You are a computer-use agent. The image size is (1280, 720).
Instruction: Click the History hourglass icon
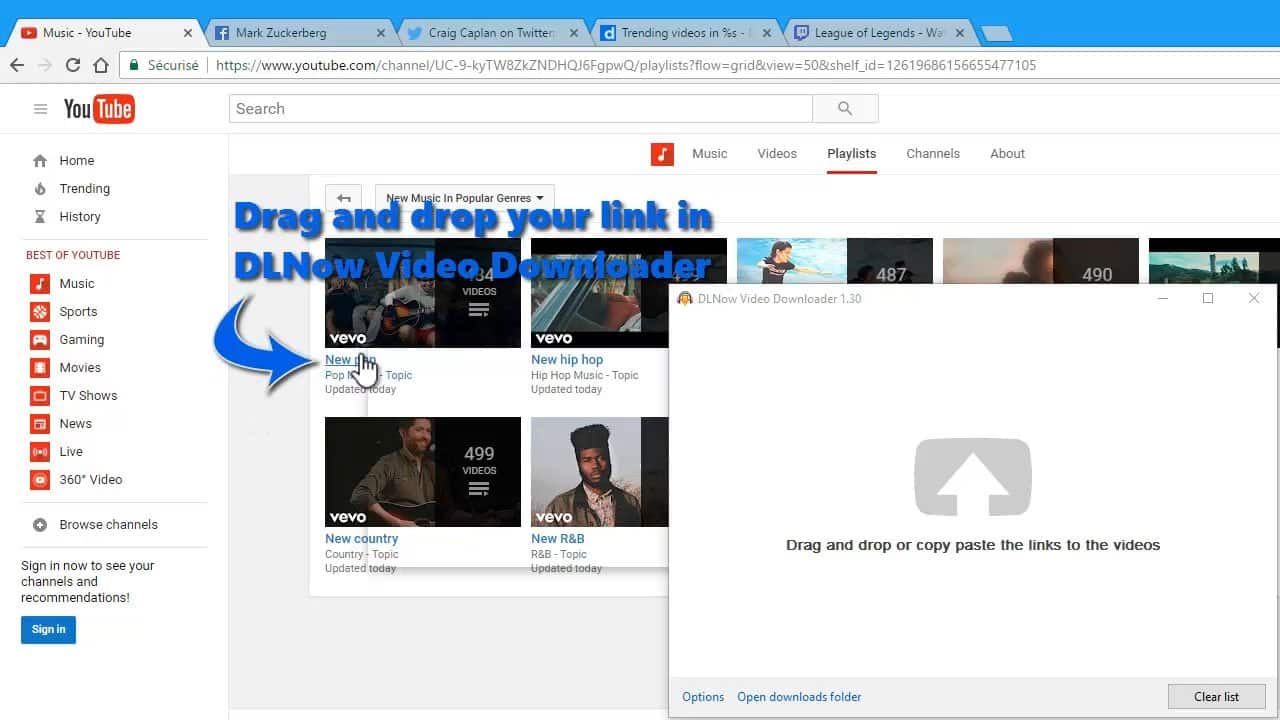40,216
